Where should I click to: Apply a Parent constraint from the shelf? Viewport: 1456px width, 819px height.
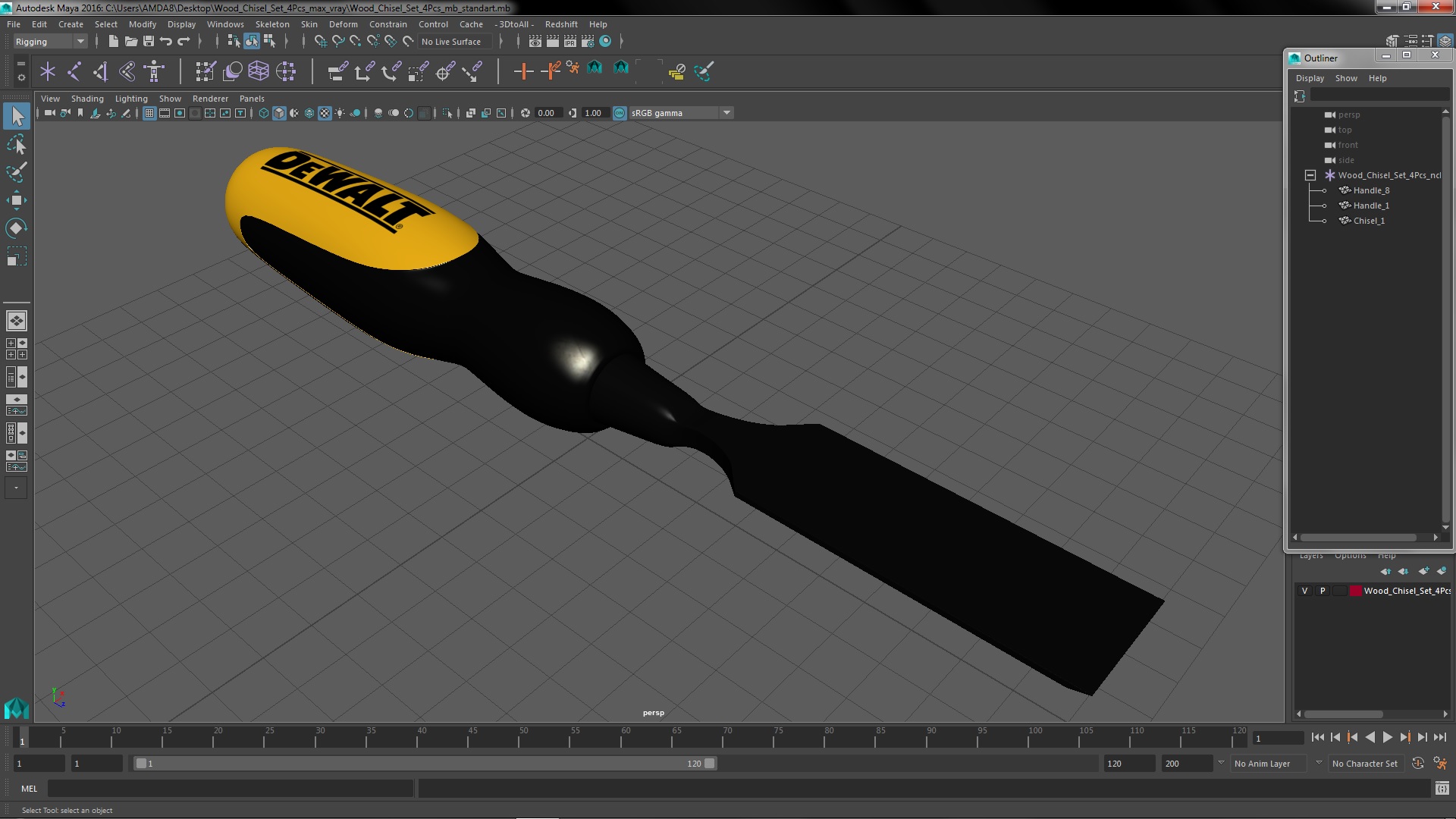tap(337, 71)
